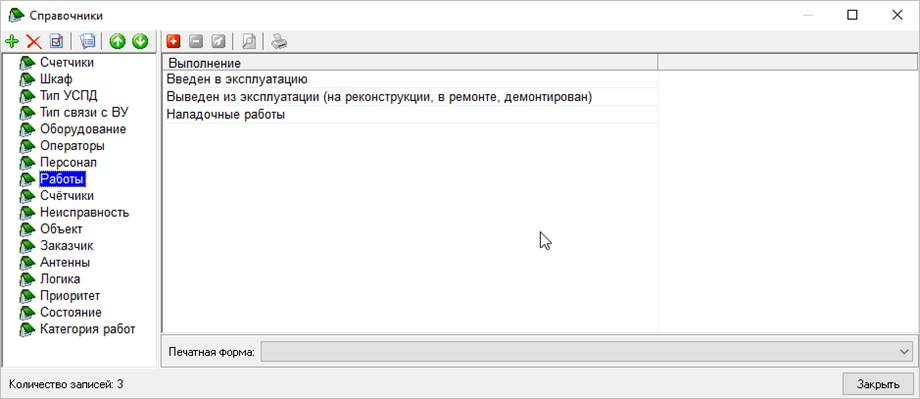Edit record with the gray pencil icon

[218, 42]
